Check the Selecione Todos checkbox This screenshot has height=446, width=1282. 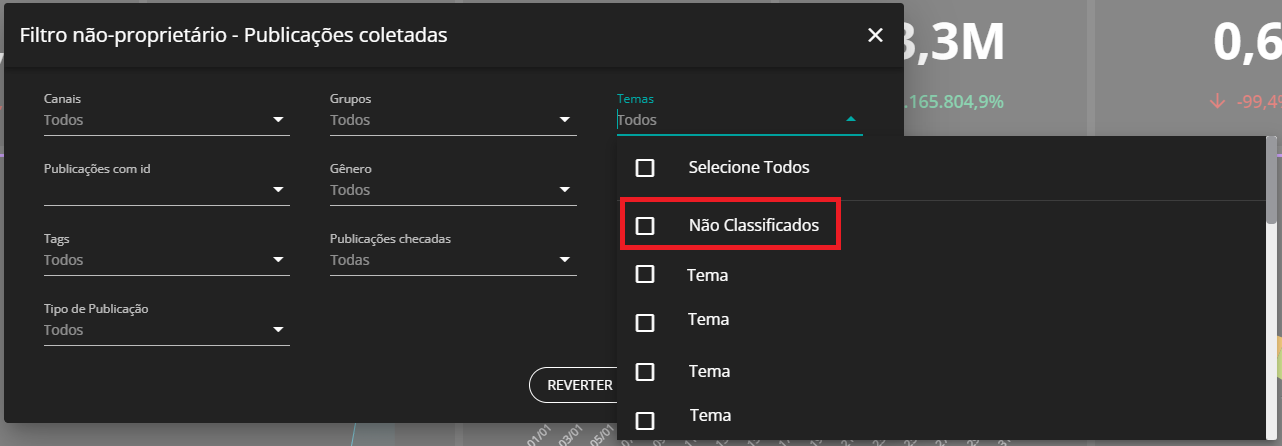pos(645,168)
